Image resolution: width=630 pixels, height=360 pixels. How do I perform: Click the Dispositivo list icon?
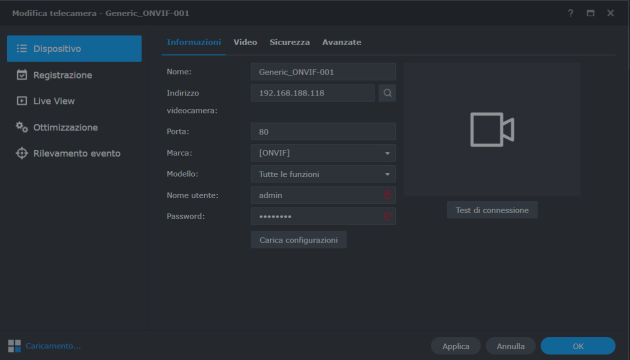22,49
